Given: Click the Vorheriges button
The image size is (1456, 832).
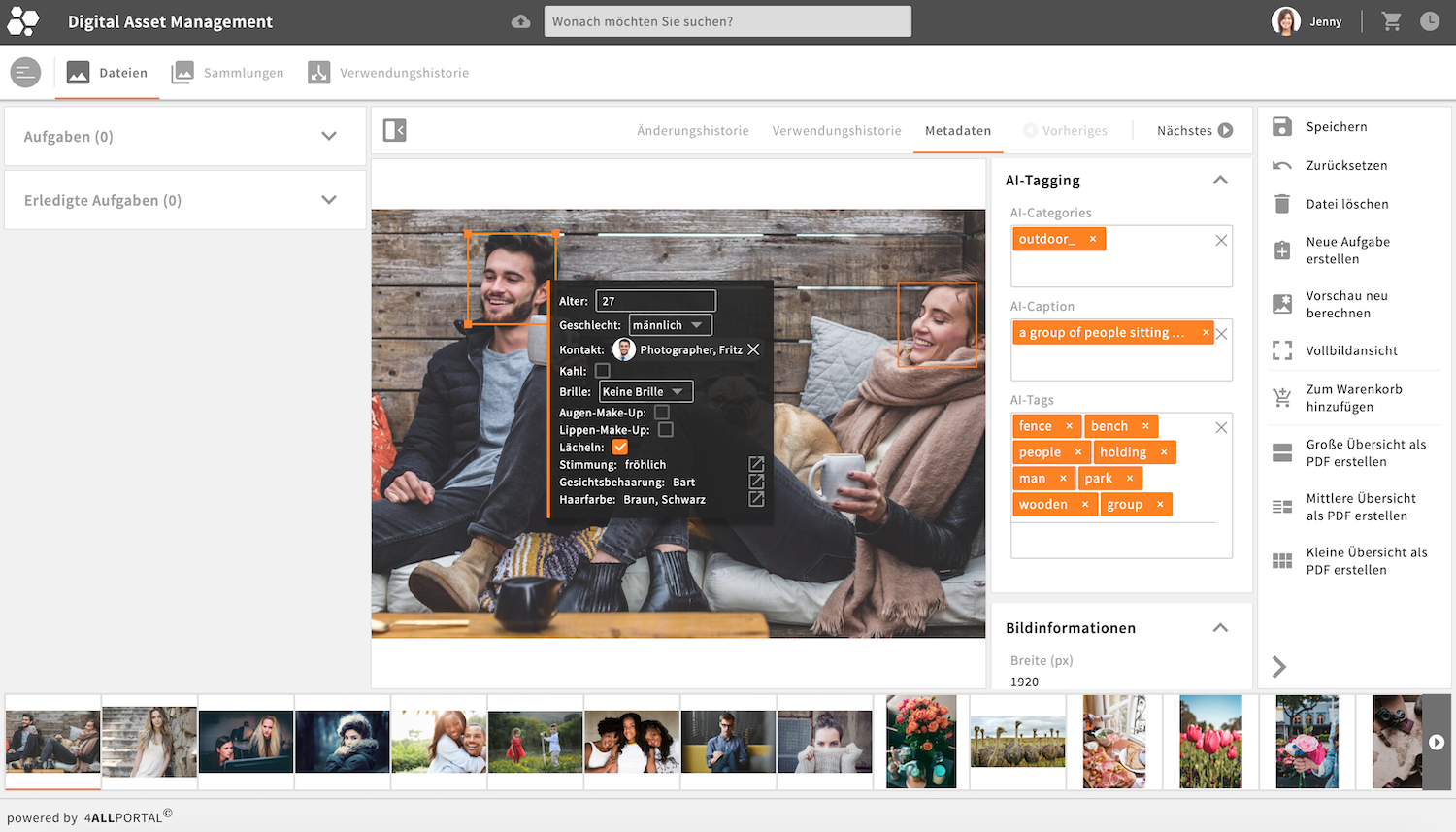Looking at the screenshot, I should point(1065,131).
